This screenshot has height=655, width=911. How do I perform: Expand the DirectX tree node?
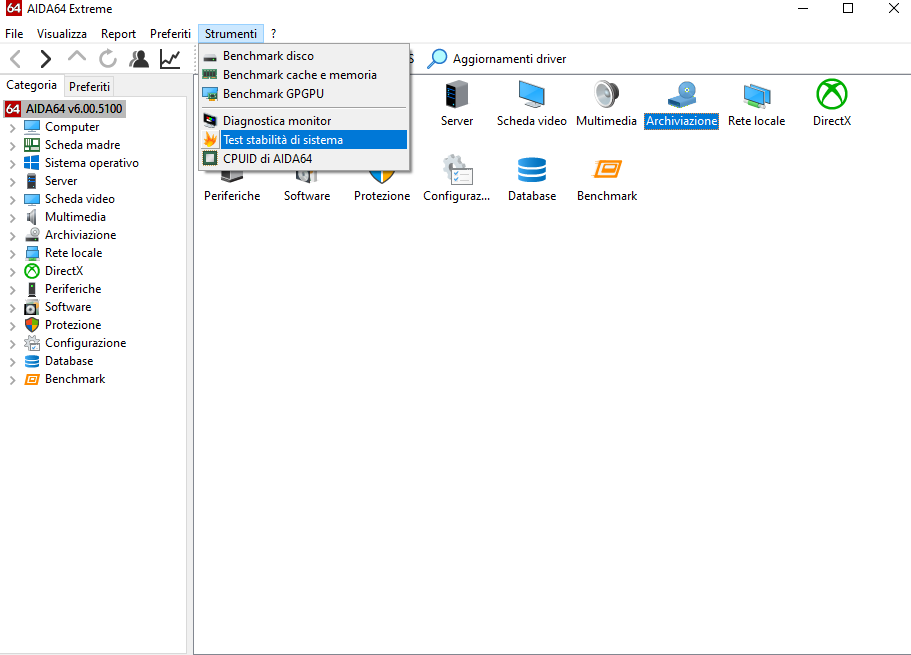(12, 271)
